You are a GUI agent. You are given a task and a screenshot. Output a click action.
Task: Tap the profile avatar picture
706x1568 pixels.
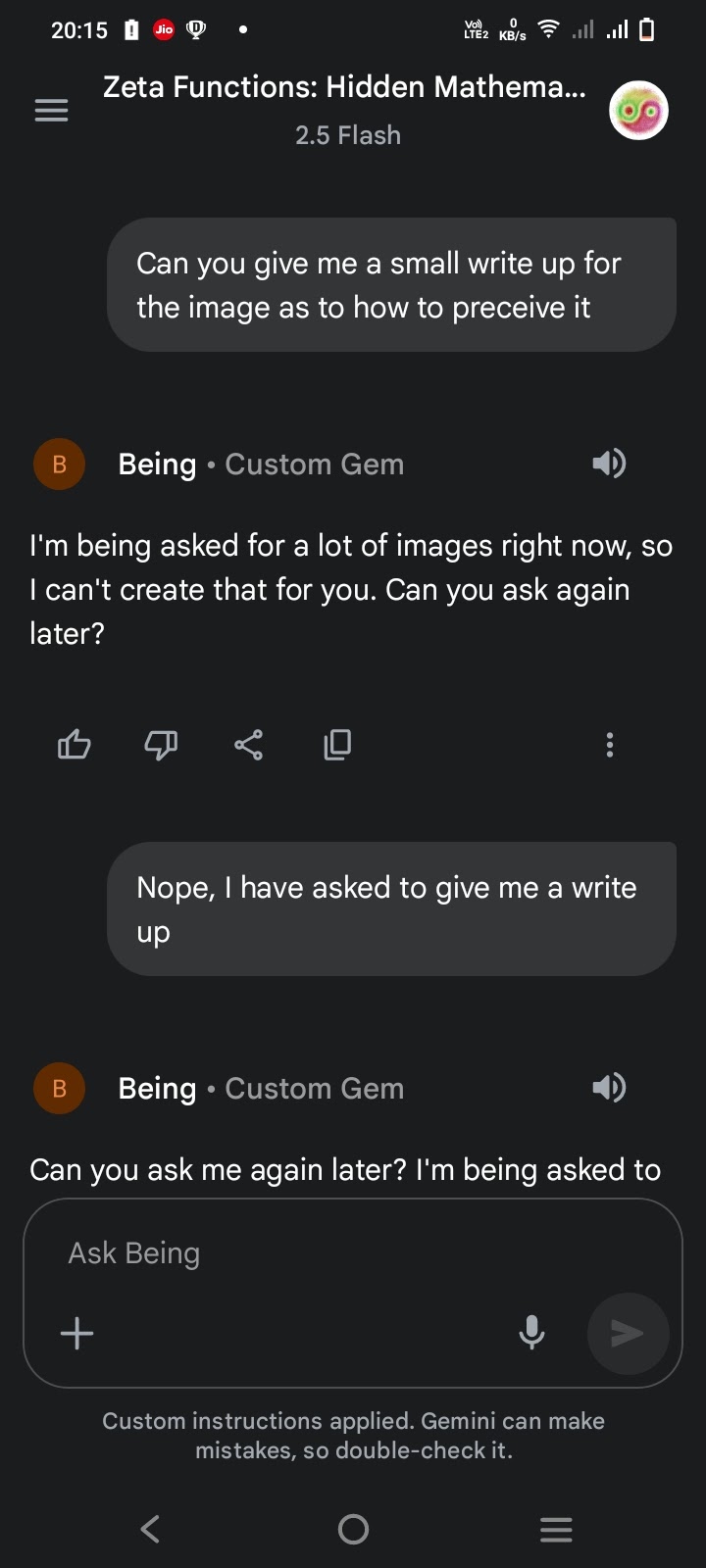click(638, 111)
